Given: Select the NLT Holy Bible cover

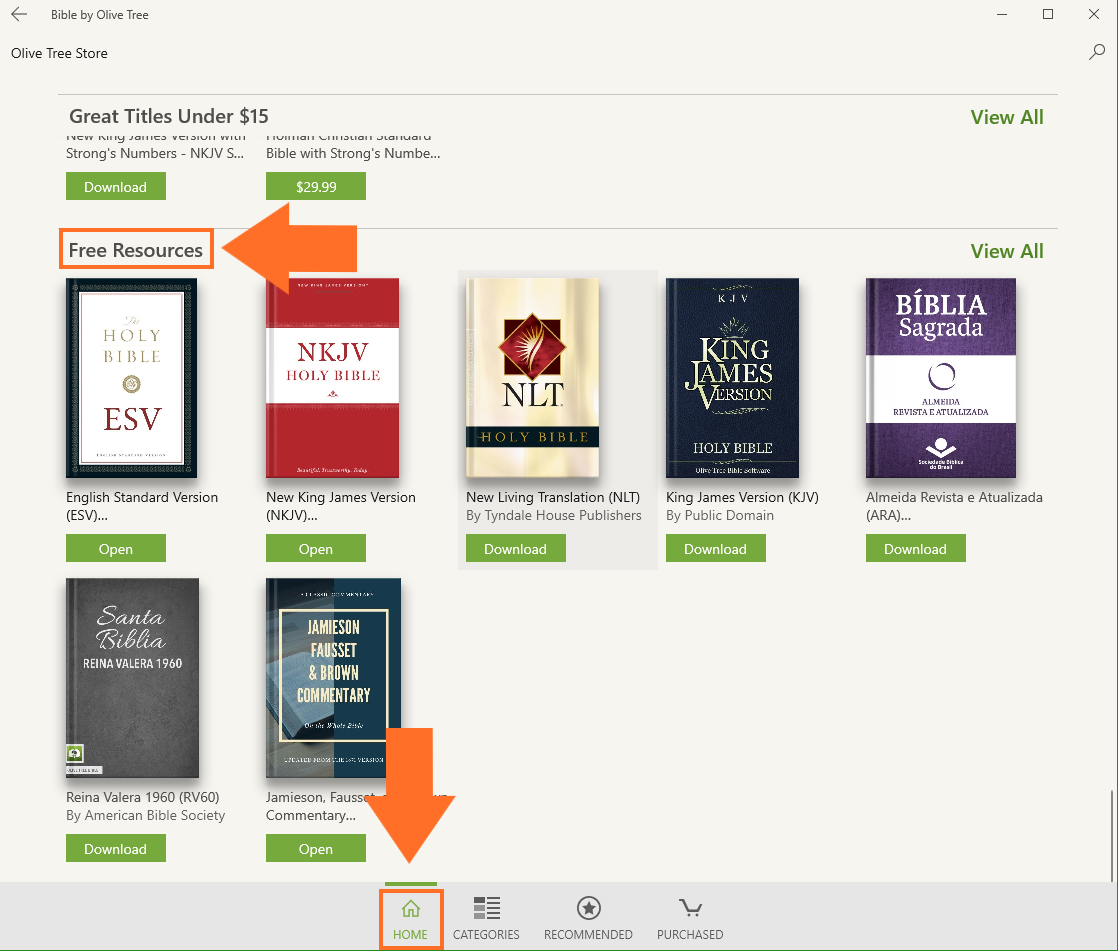Looking at the screenshot, I should tap(532, 378).
